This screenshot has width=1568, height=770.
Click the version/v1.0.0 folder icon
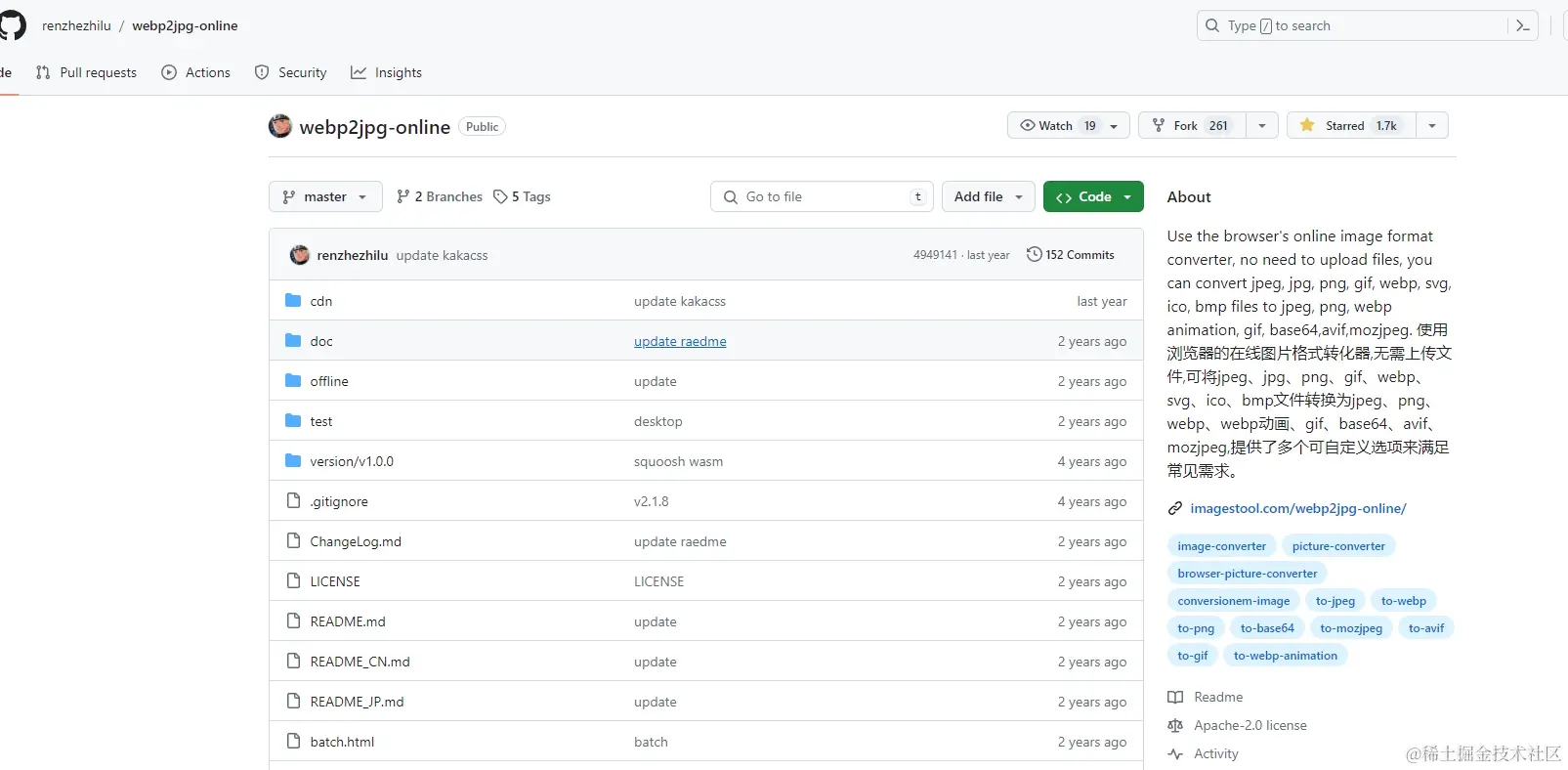[x=293, y=461]
